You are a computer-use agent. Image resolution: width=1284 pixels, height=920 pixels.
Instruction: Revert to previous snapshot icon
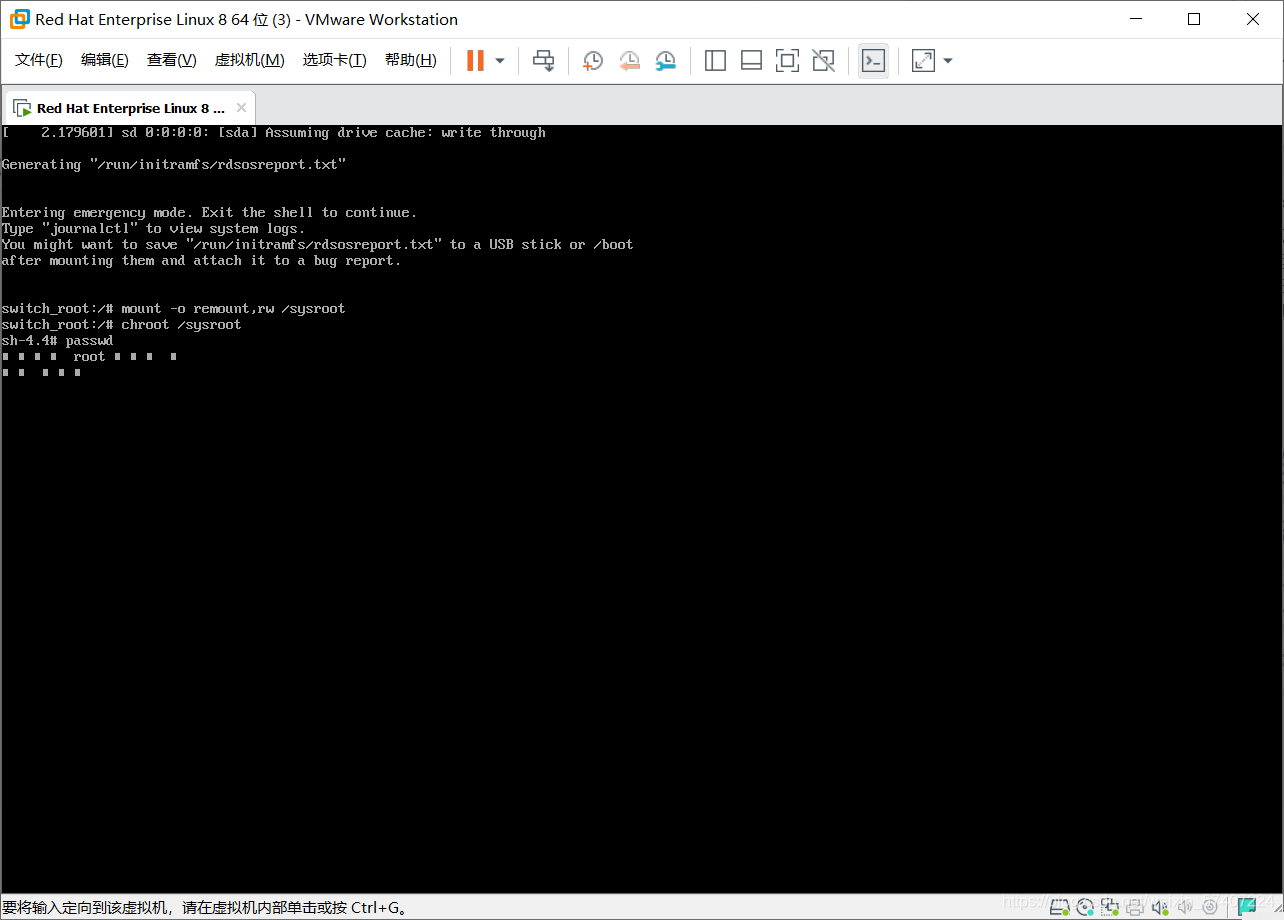pos(629,61)
